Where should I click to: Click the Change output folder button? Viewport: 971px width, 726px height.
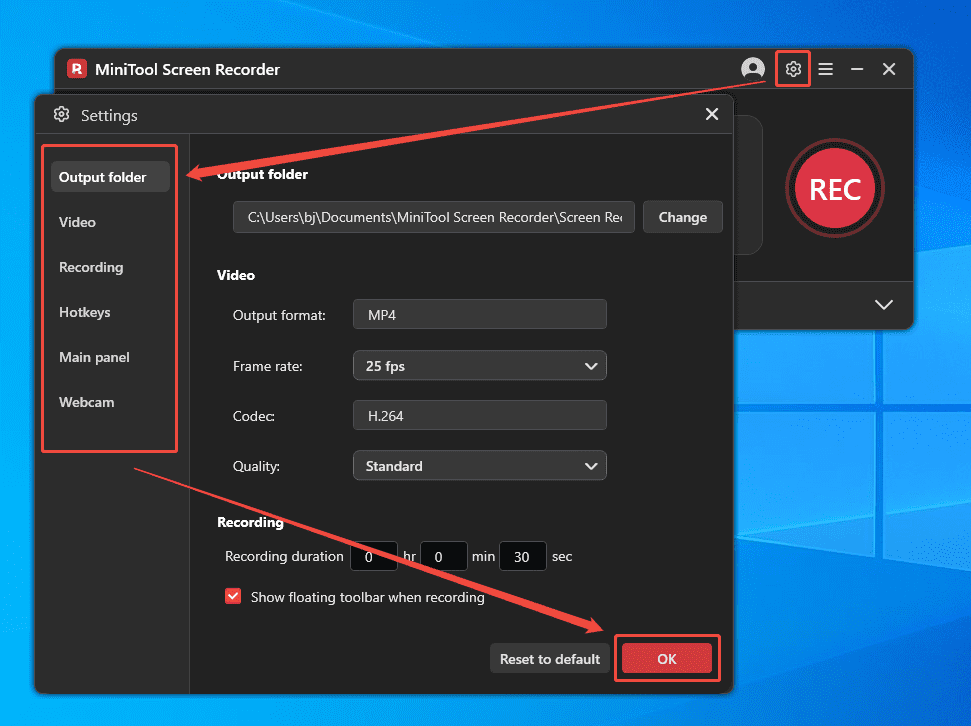point(682,217)
